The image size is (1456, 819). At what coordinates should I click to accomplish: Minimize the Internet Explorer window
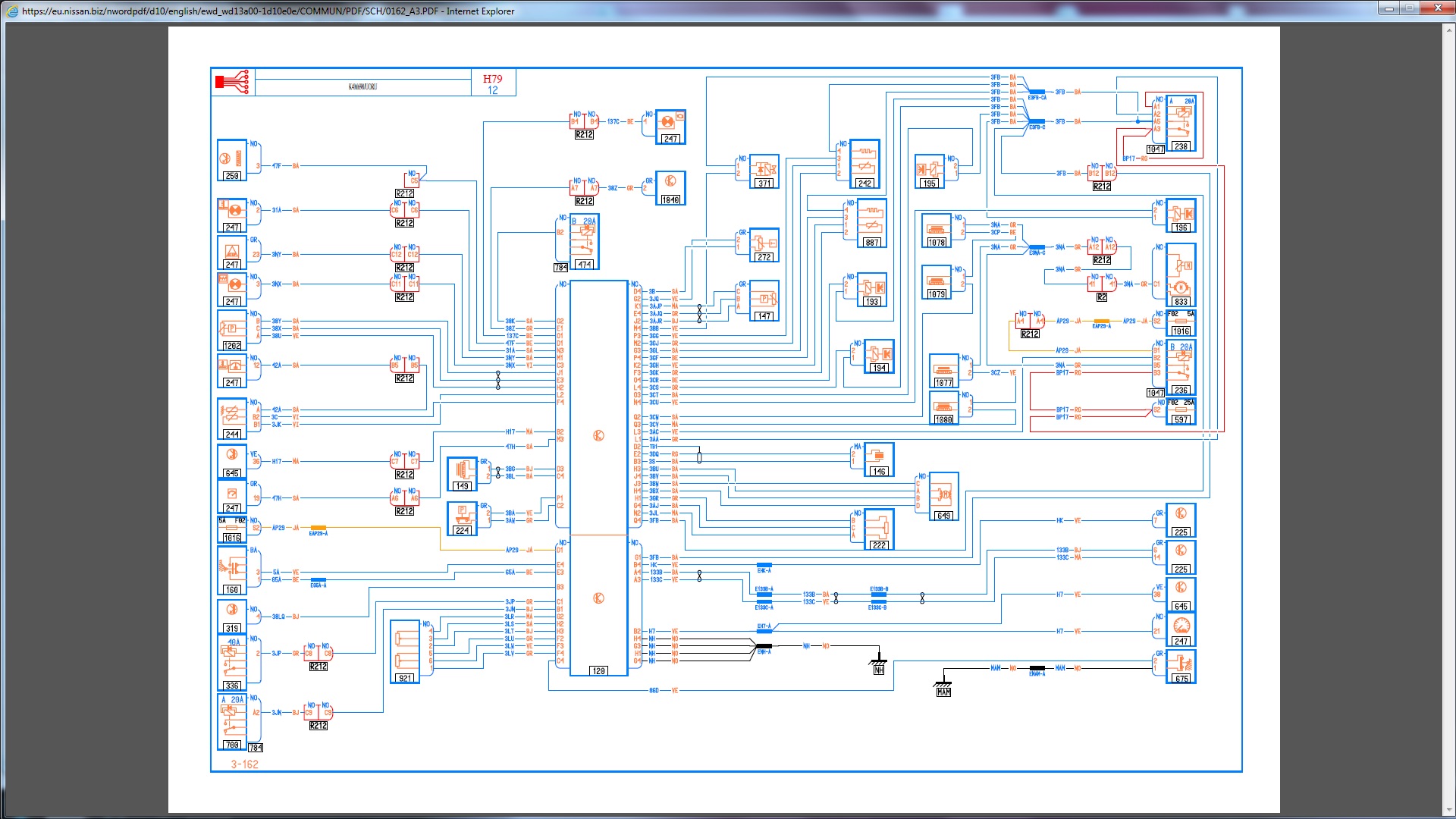(1389, 8)
